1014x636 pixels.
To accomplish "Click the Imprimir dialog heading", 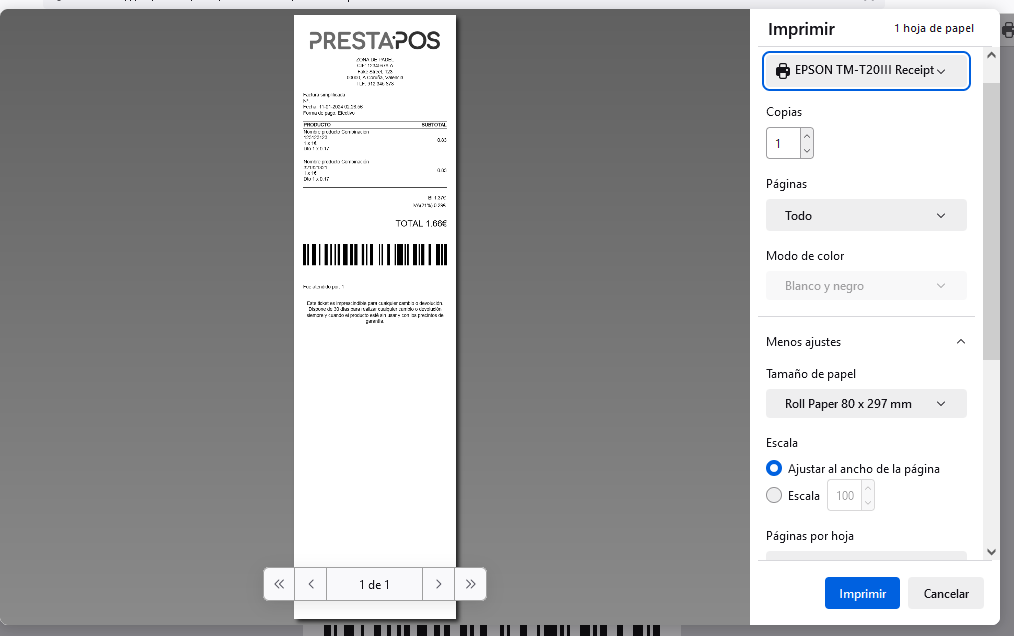I will pos(801,29).
